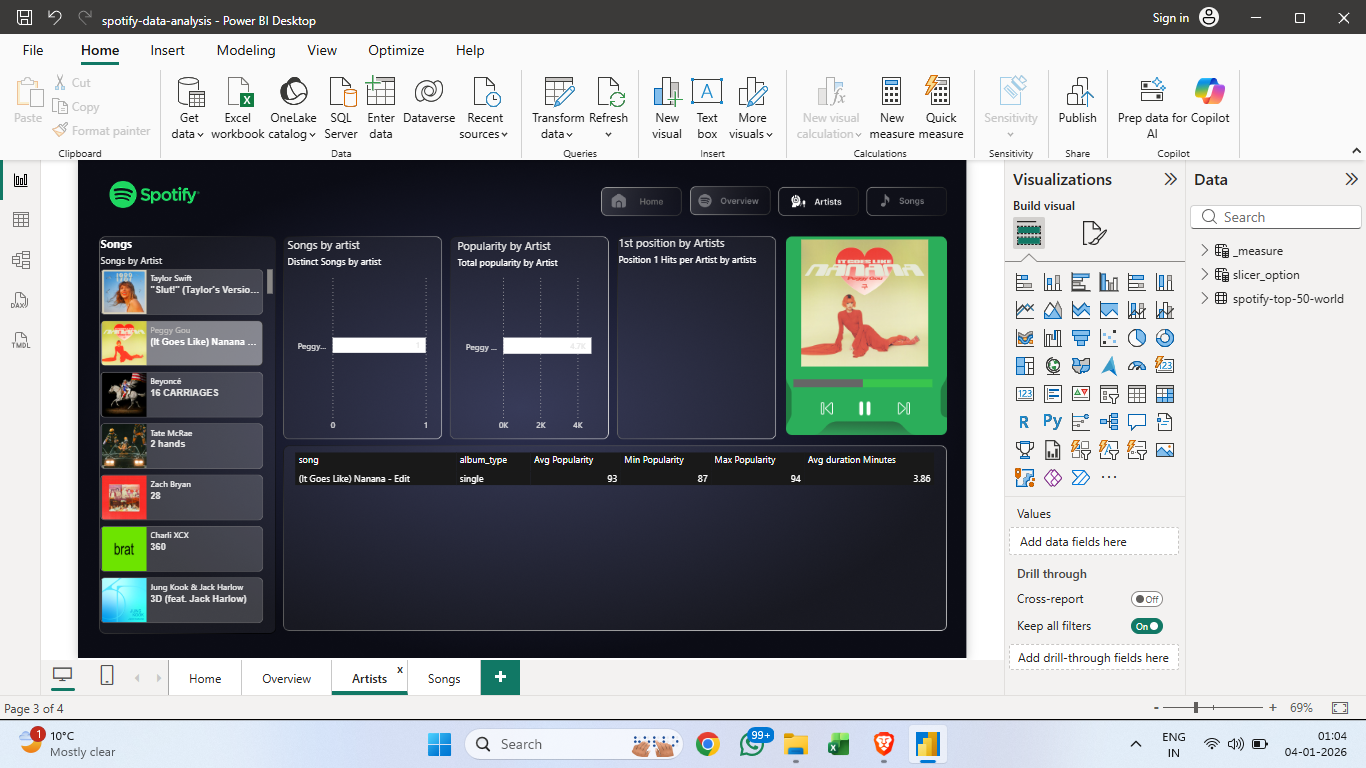Expand the spotify-top-50-world table
Viewport: 1366px width, 768px height.
[x=1205, y=299]
